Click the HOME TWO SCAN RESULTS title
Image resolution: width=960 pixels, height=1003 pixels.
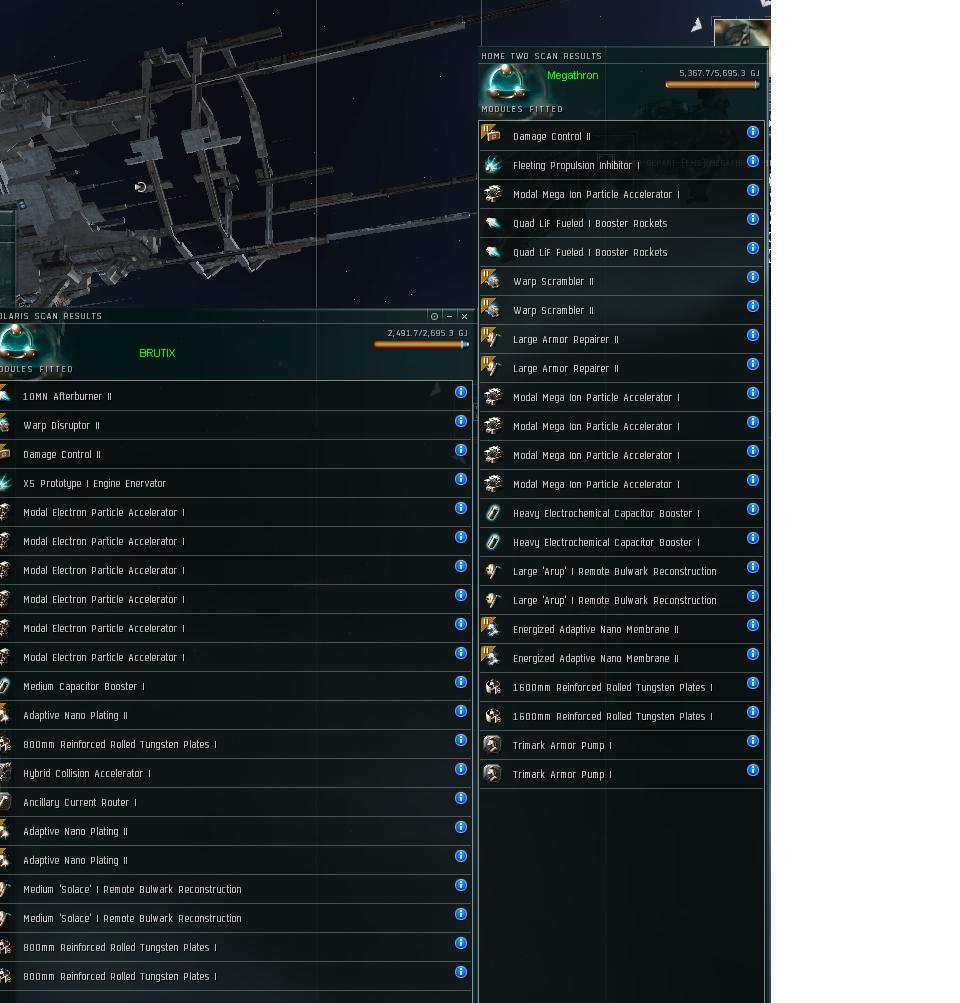pyautogui.click(x=541, y=56)
